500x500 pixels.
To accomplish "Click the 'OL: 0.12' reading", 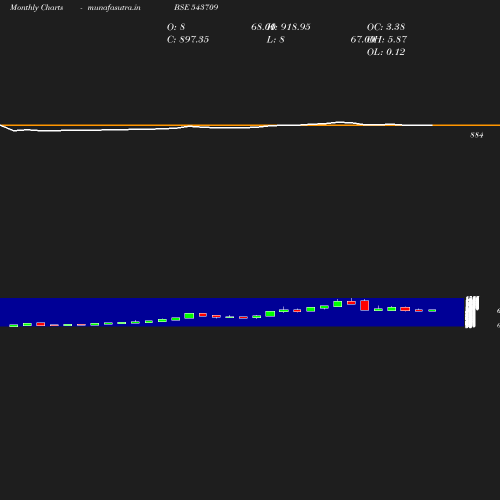I will [x=386, y=52].
